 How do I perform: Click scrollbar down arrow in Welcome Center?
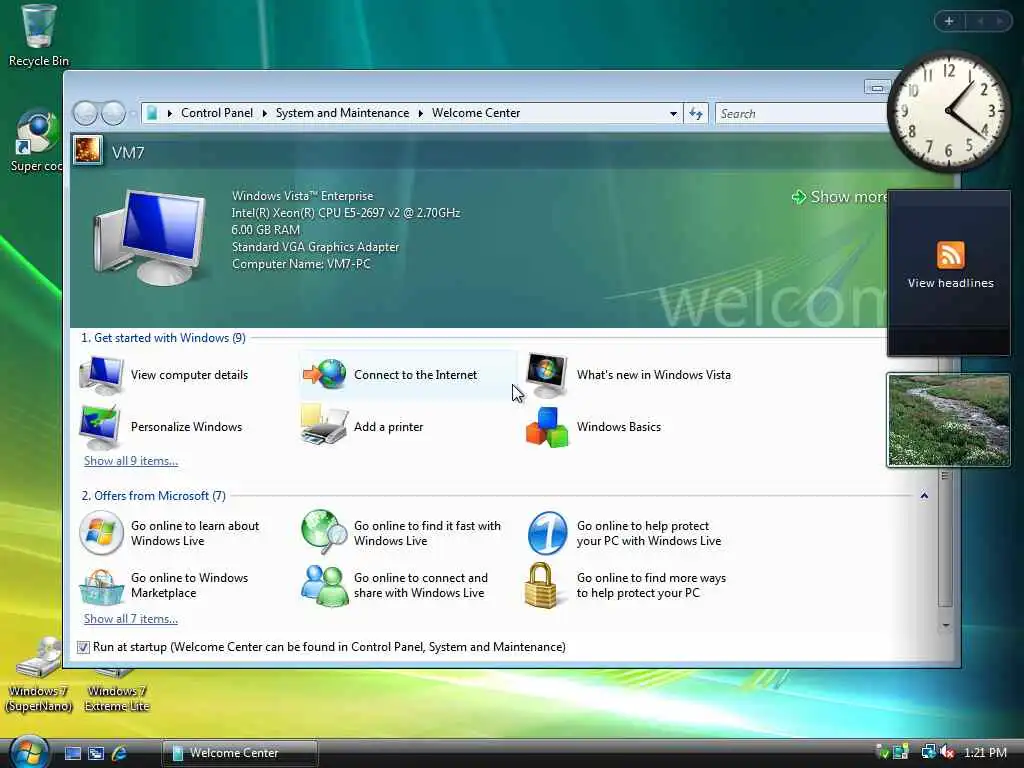945,626
